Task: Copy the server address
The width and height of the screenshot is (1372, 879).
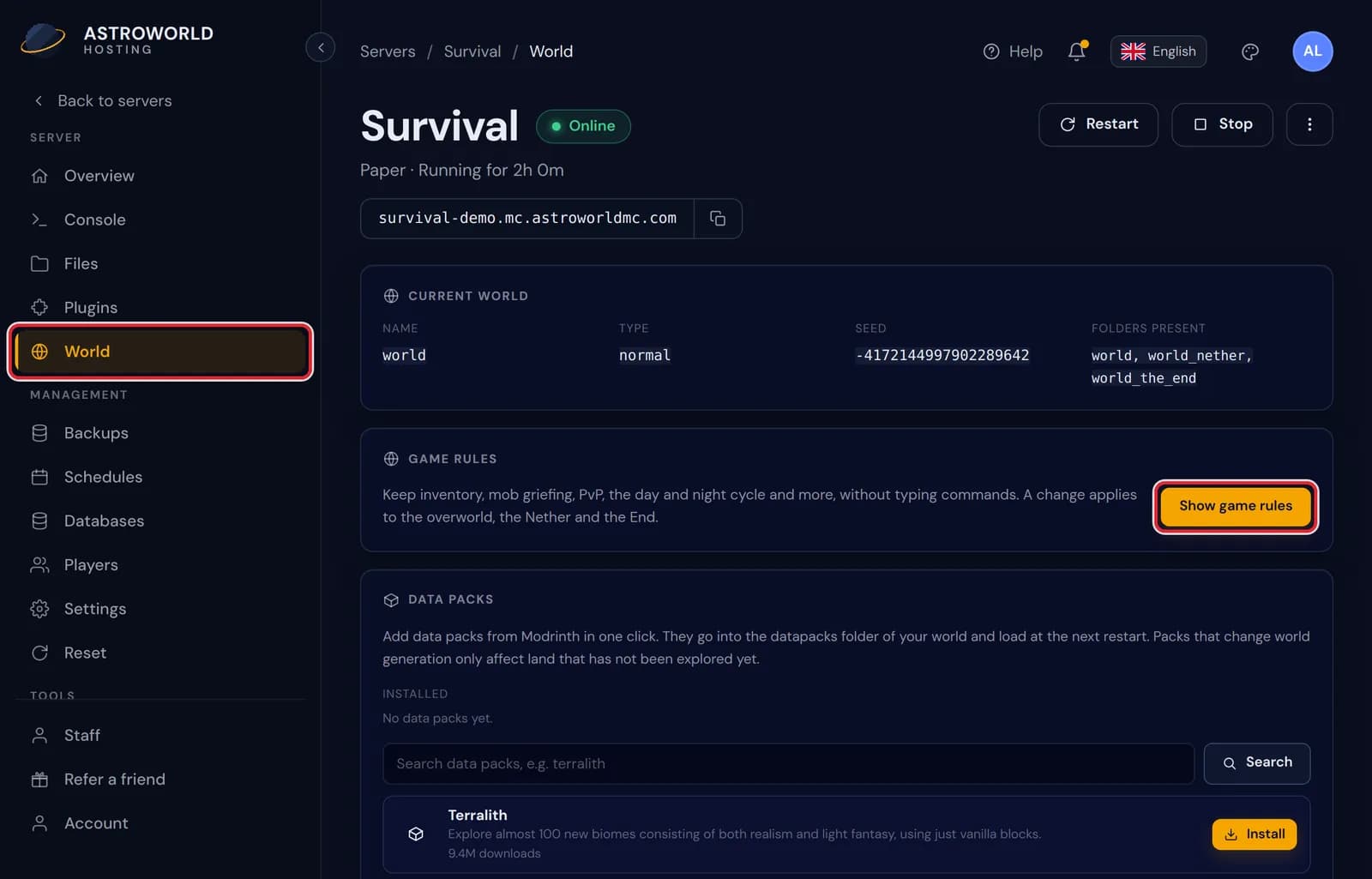Action: point(718,219)
